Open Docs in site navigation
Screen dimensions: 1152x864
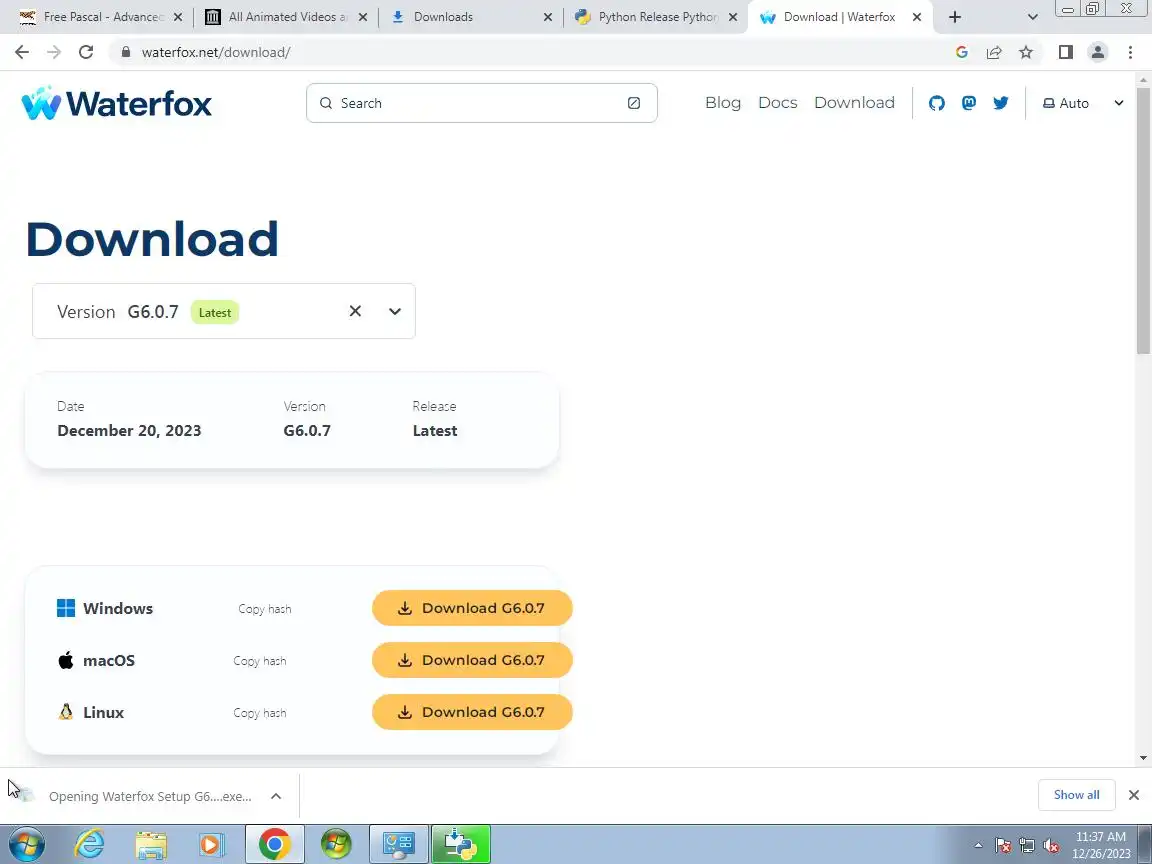[x=777, y=103]
